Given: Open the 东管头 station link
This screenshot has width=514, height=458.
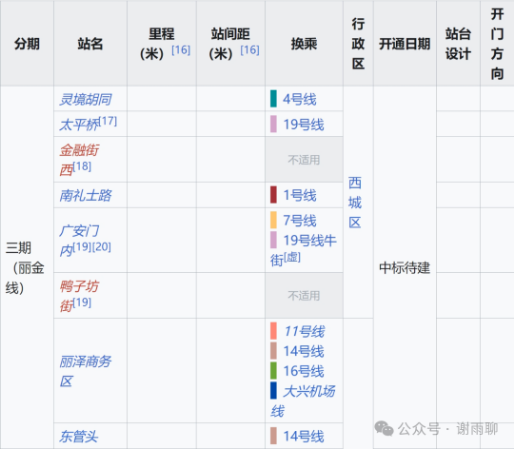Looking at the screenshot, I should coord(79,436).
